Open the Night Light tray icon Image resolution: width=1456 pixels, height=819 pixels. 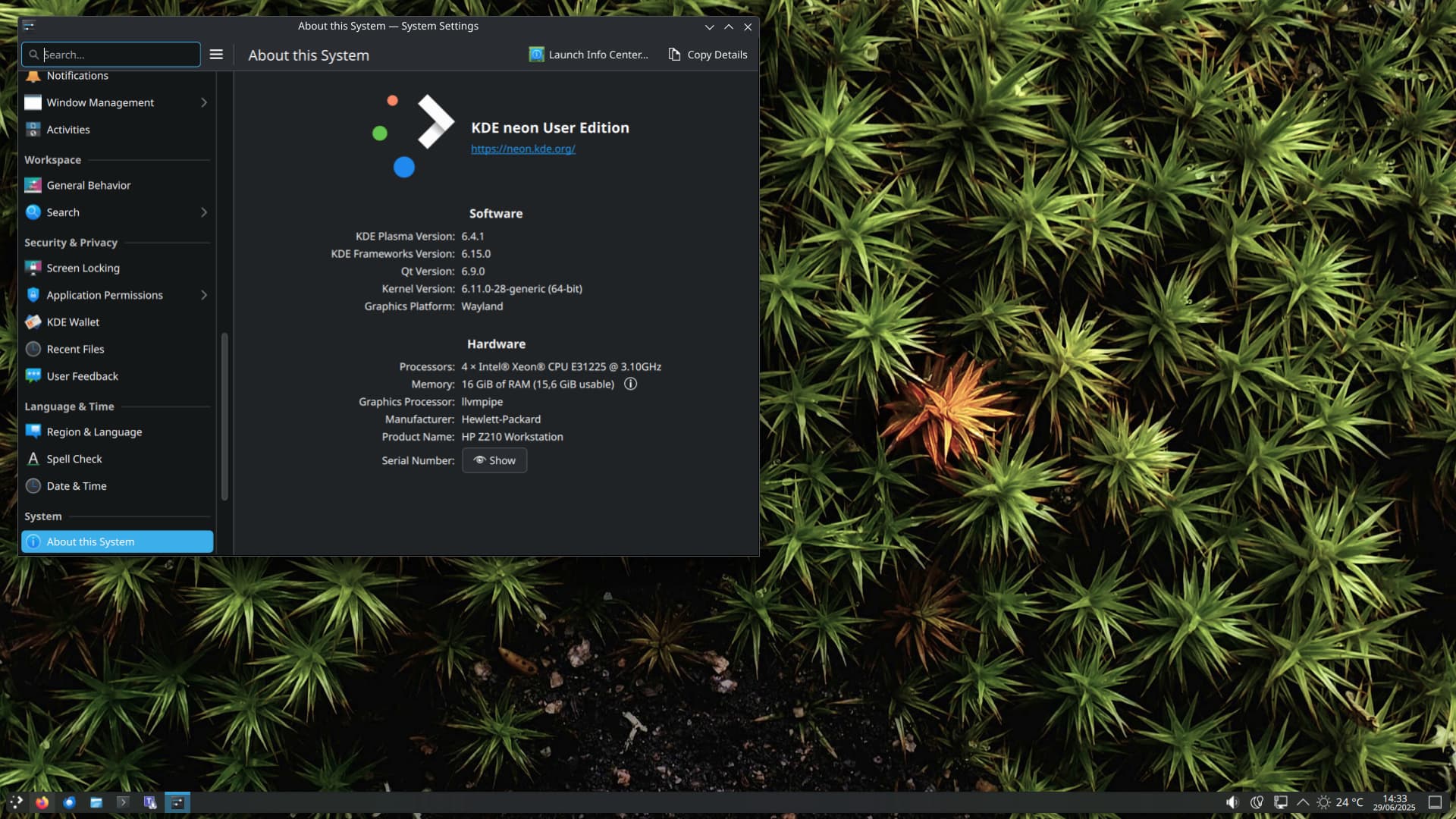point(1257,802)
